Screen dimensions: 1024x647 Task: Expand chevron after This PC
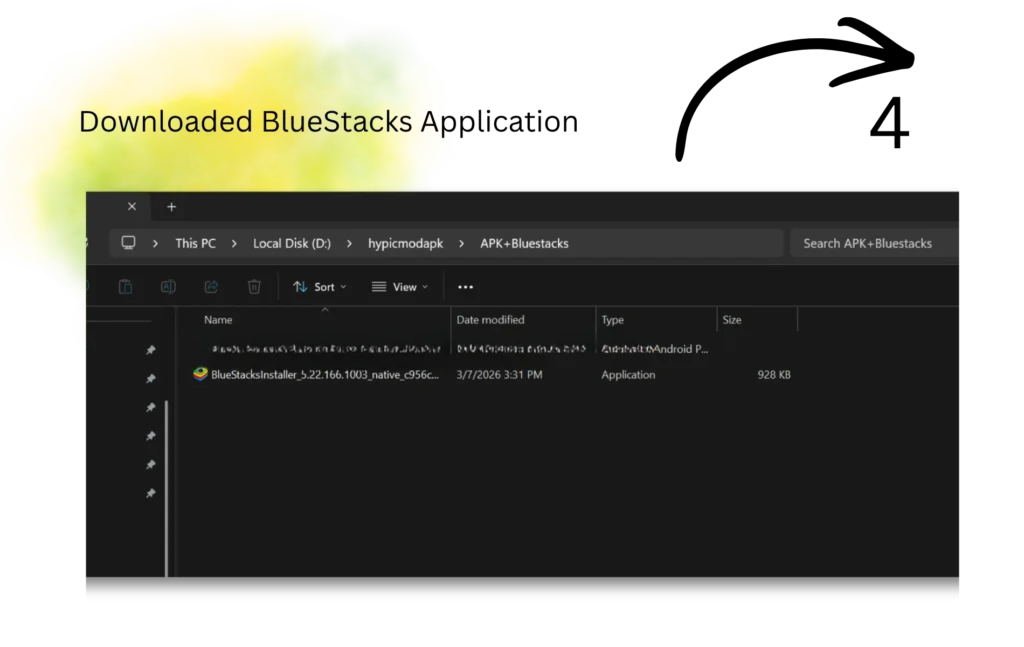tap(234, 244)
